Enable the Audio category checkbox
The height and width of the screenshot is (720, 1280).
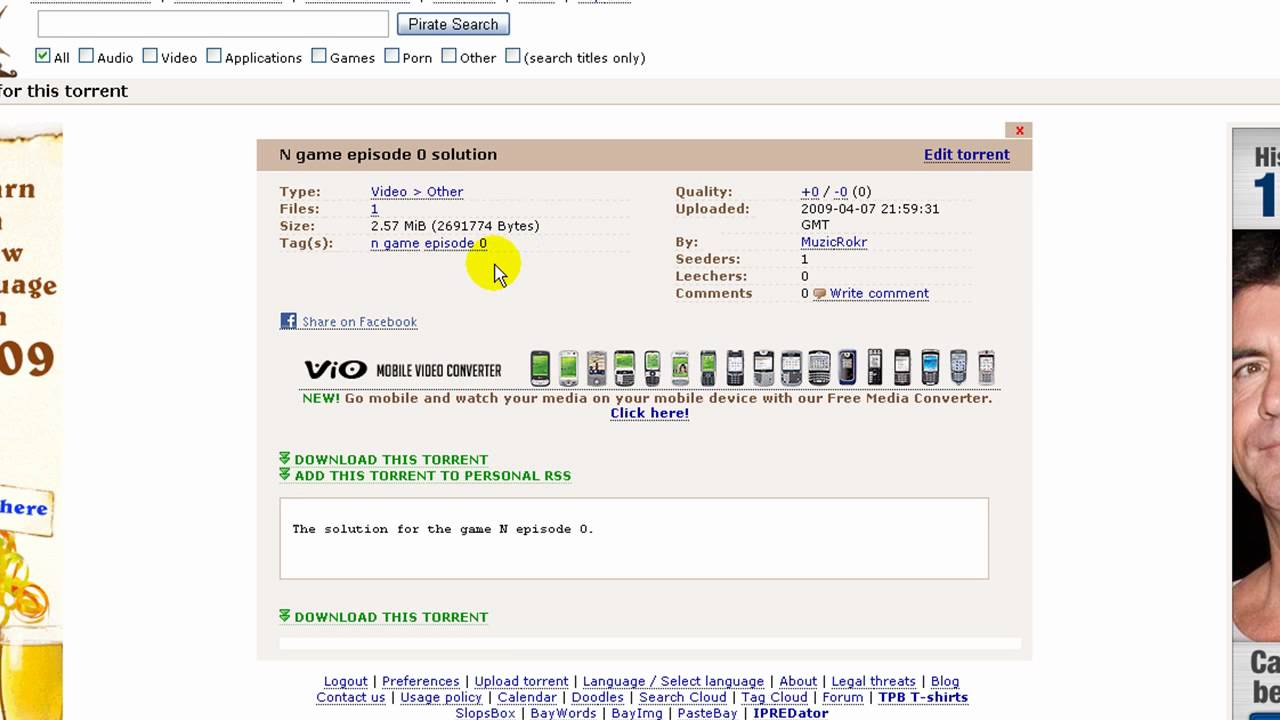point(86,56)
